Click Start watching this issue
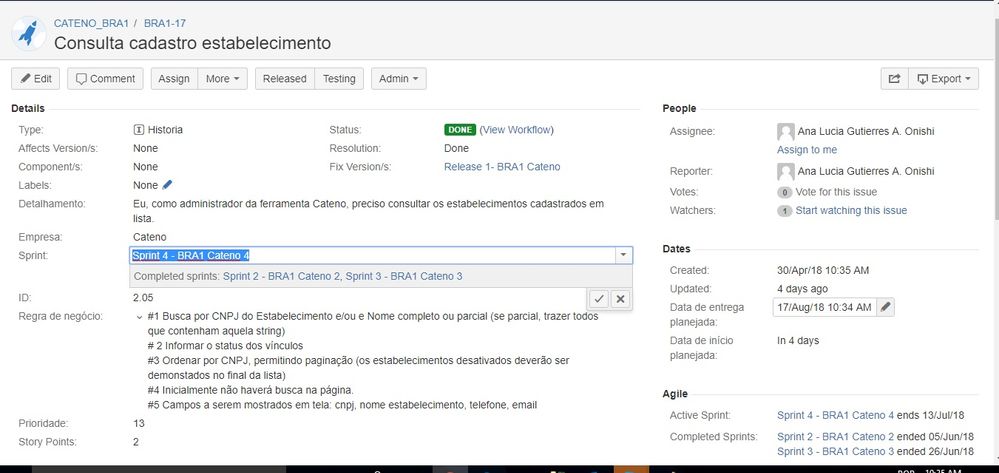The height and width of the screenshot is (473, 999). click(851, 210)
